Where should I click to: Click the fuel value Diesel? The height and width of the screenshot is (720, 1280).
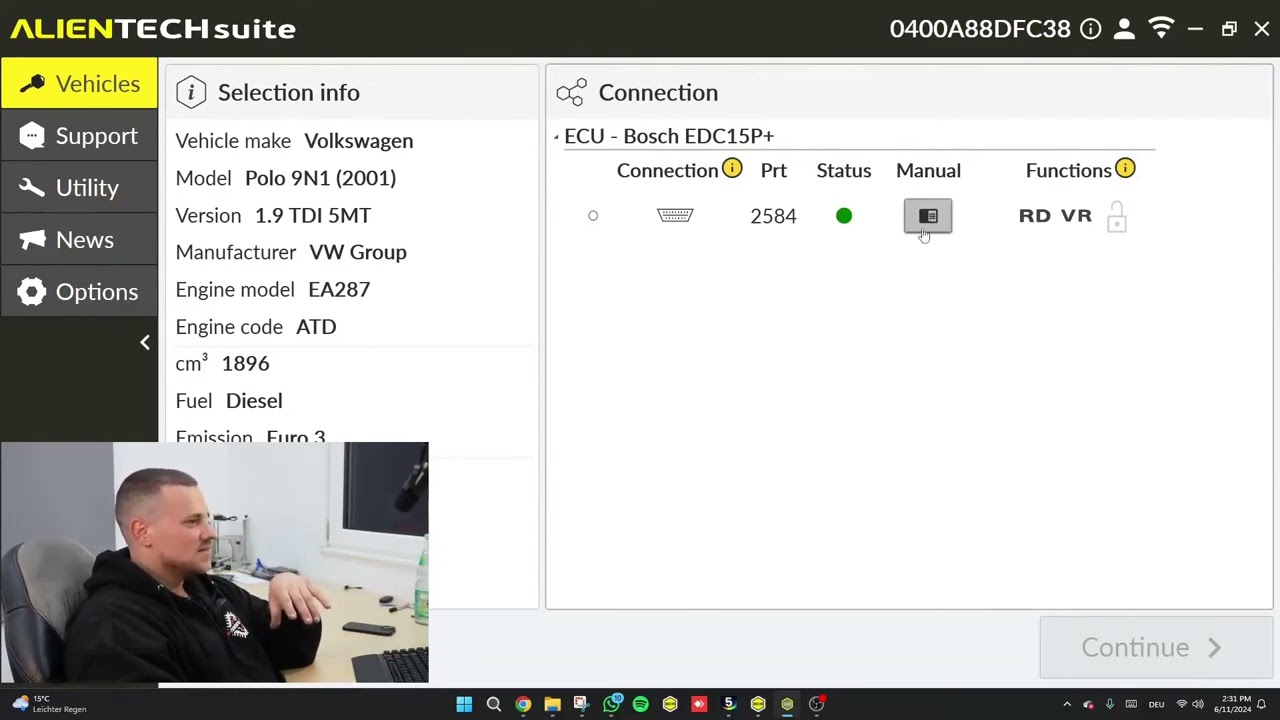click(x=254, y=400)
